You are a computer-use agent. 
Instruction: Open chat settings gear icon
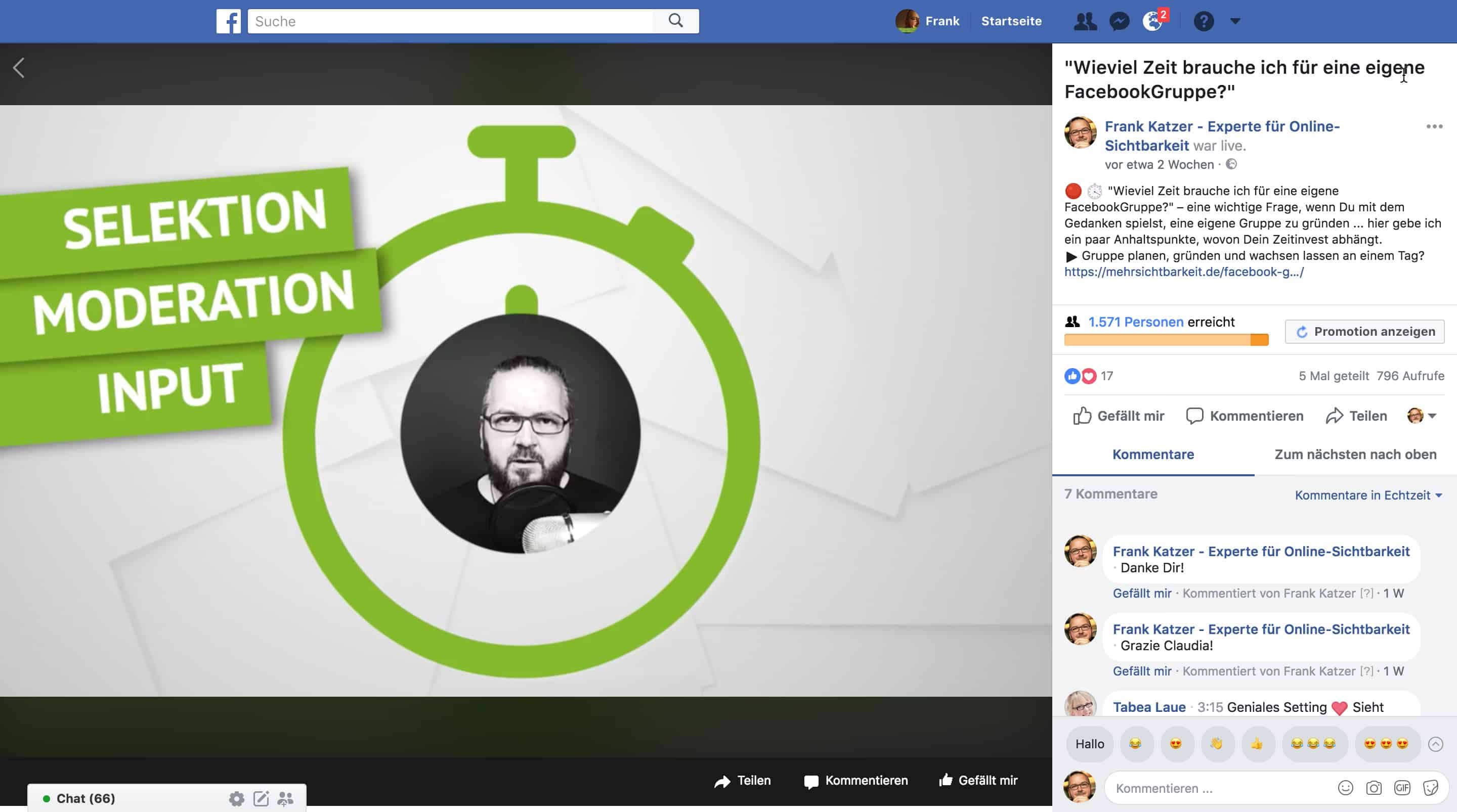tap(236, 798)
